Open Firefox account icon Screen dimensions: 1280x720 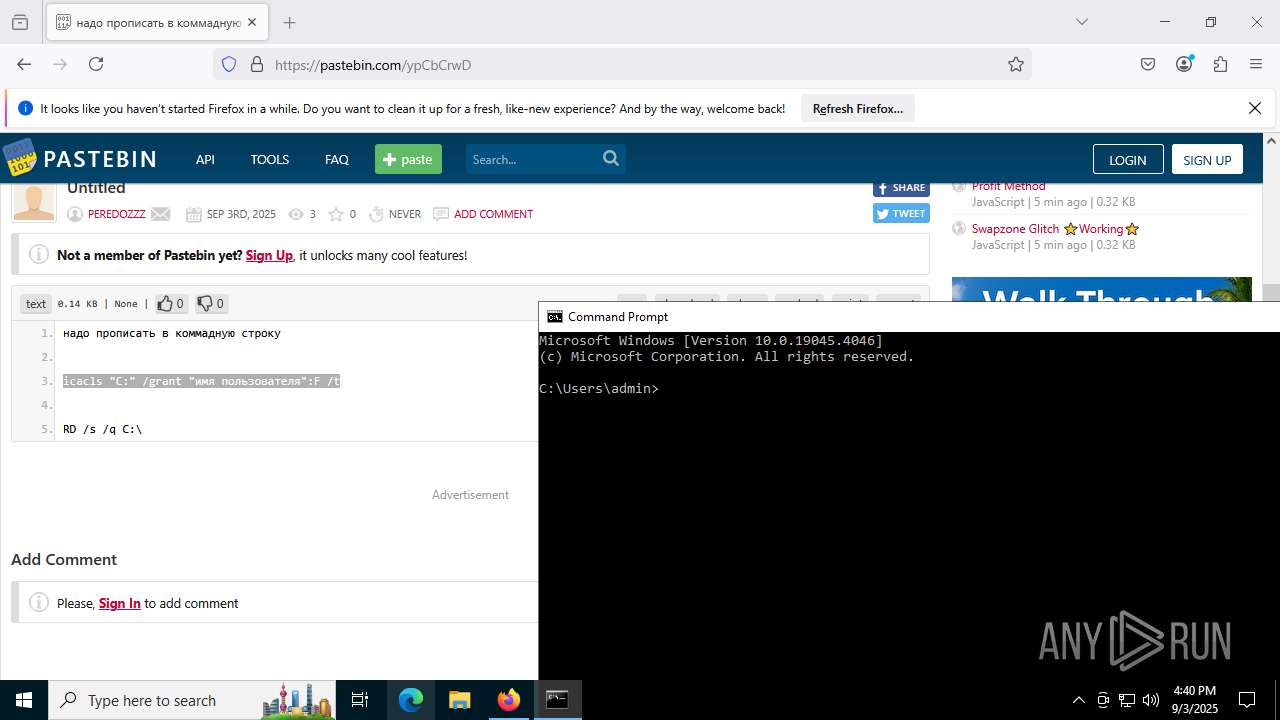coord(1185,64)
